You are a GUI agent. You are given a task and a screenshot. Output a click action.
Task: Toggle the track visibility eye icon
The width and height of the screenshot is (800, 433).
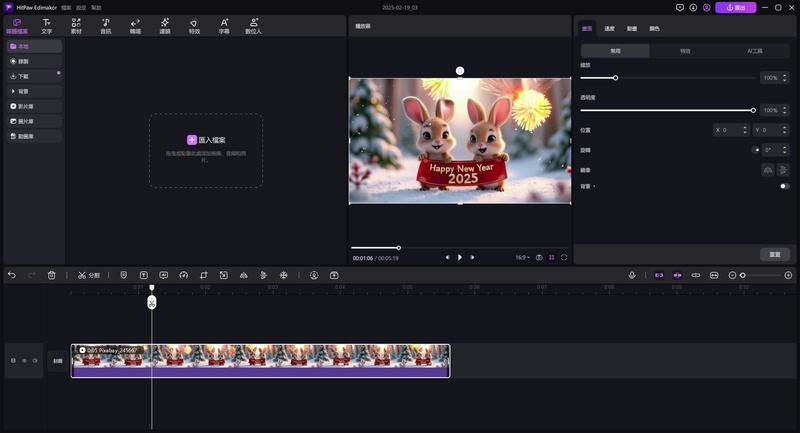click(x=24, y=360)
